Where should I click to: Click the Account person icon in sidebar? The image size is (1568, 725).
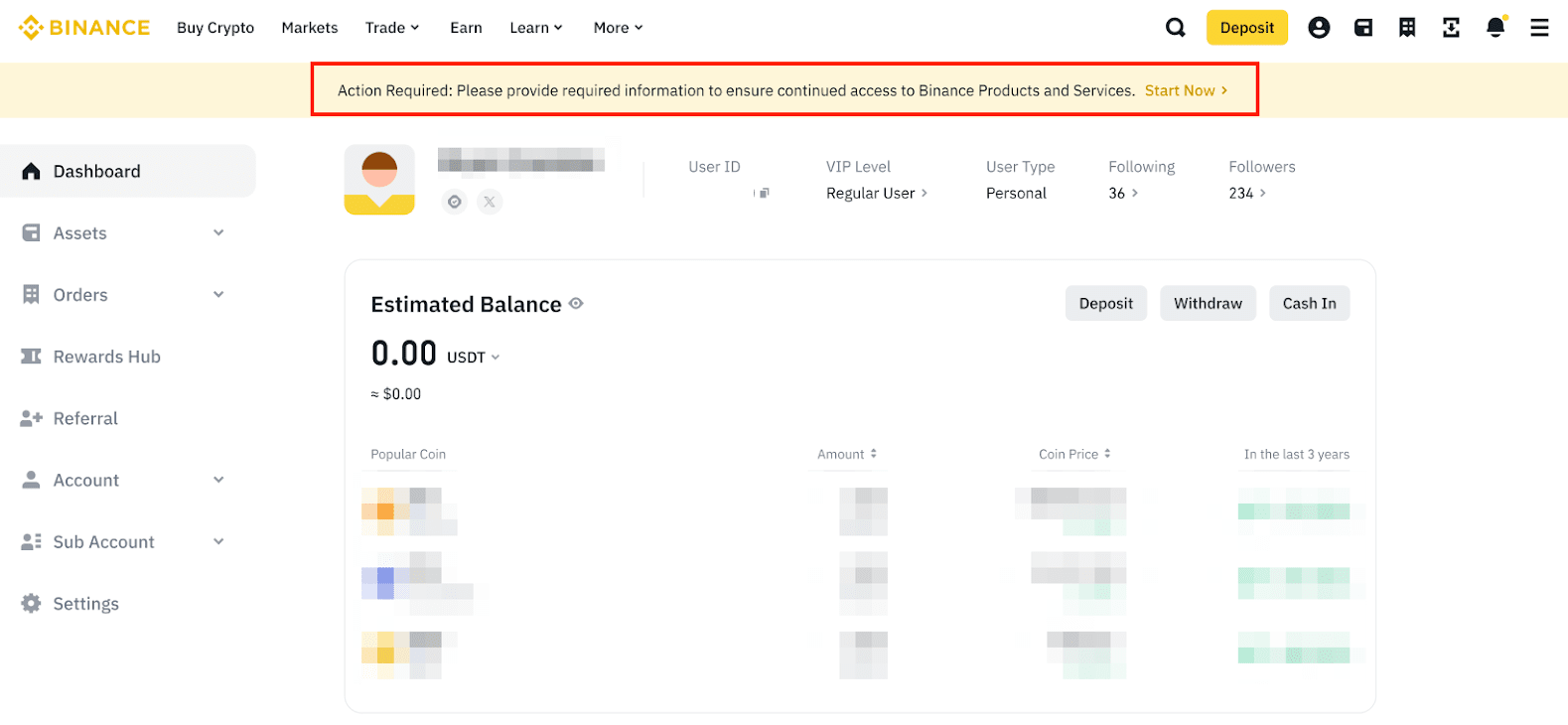click(32, 480)
